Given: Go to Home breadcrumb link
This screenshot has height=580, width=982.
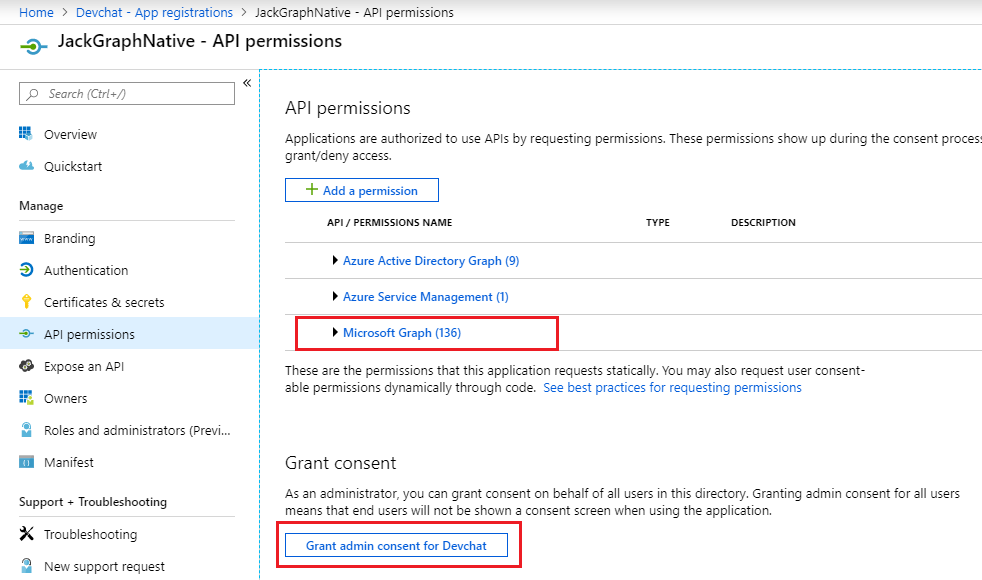Looking at the screenshot, I should [36, 13].
